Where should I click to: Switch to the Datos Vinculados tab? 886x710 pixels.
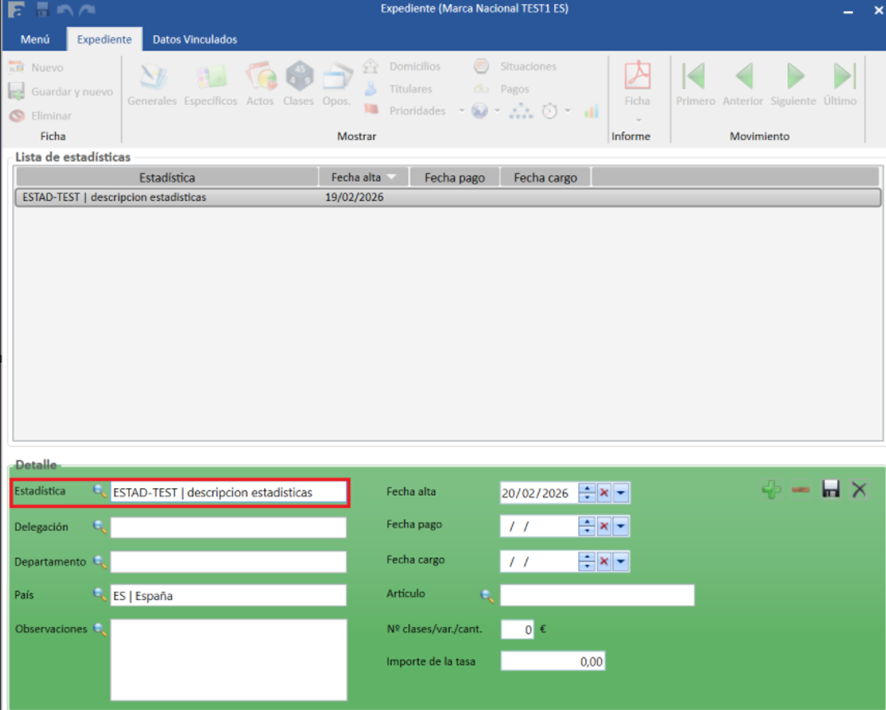[x=195, y=39]
